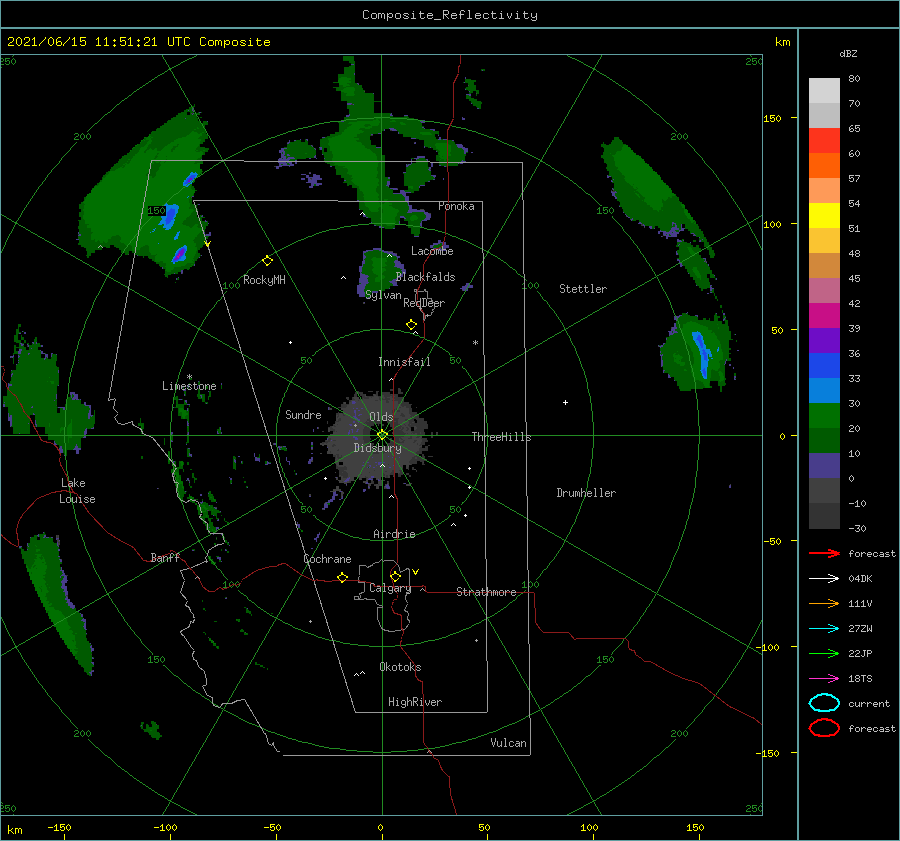Click the Olds town label

[x=381, y=417]
